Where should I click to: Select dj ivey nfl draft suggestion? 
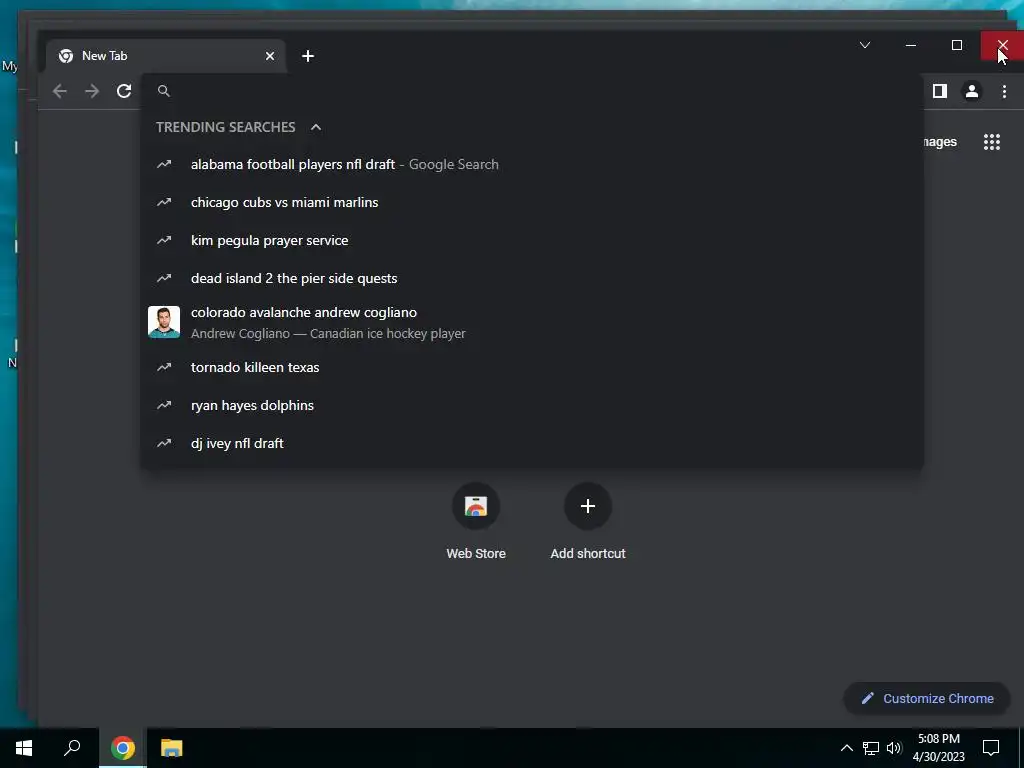coord(532,443)
